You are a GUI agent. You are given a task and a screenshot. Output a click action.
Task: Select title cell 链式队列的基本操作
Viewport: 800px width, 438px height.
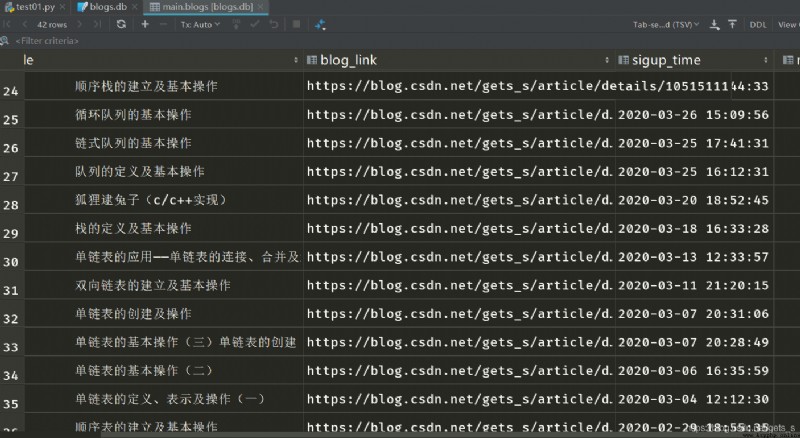pos(163,143)
